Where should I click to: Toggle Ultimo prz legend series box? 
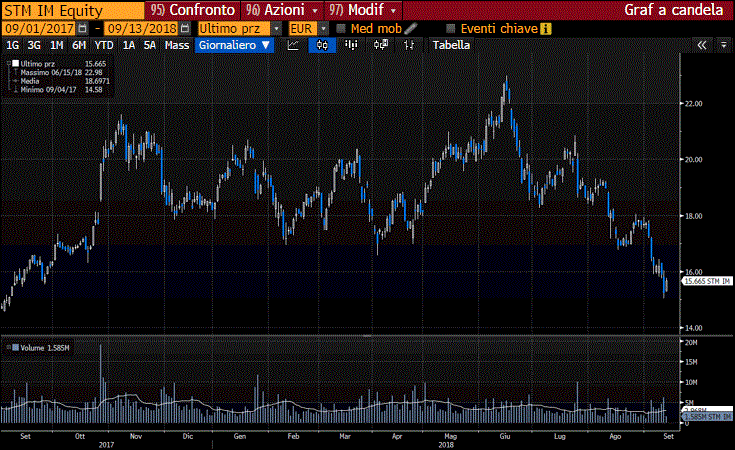[15, 63]
